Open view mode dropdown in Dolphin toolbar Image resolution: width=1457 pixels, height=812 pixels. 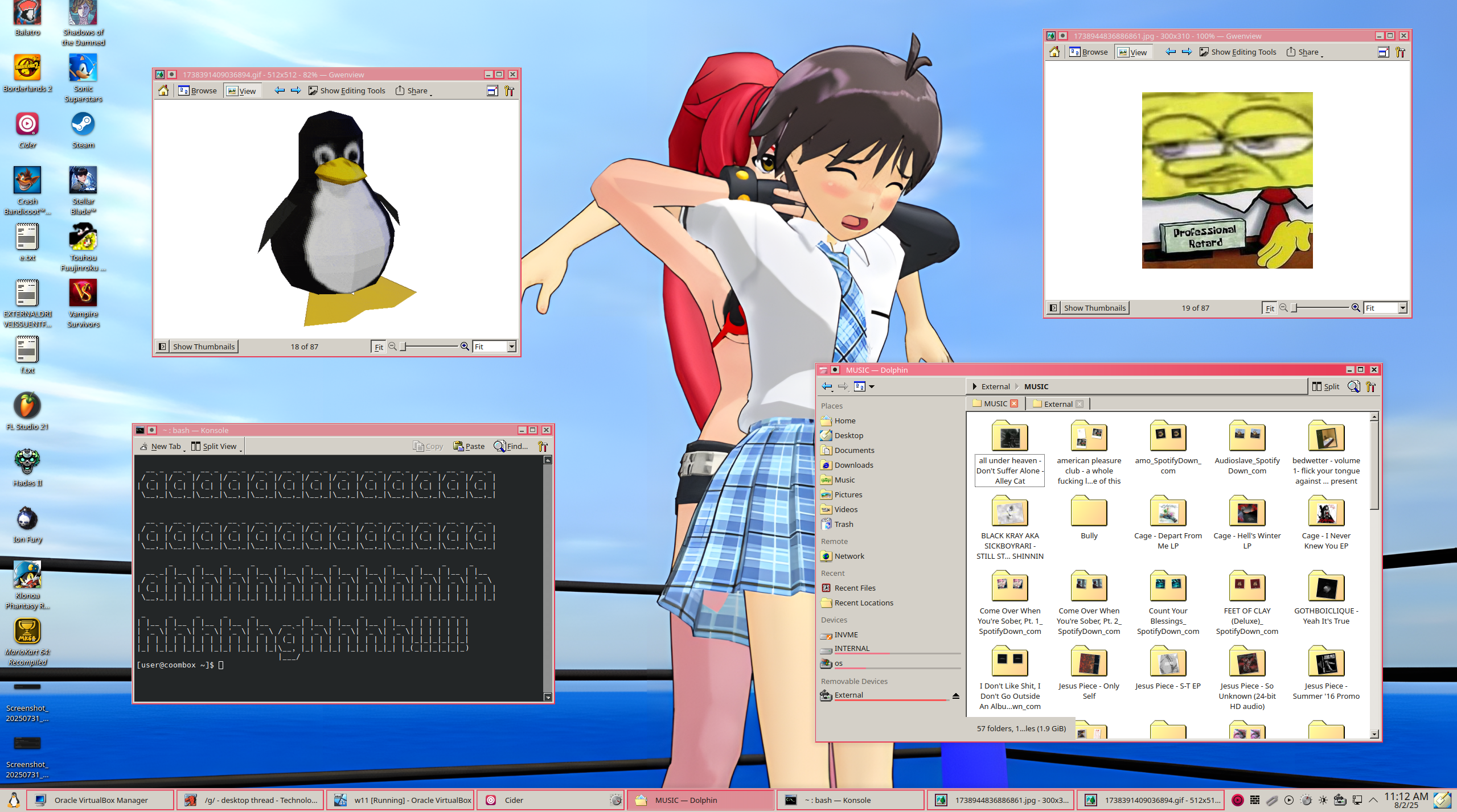click(x=864, y=386)
